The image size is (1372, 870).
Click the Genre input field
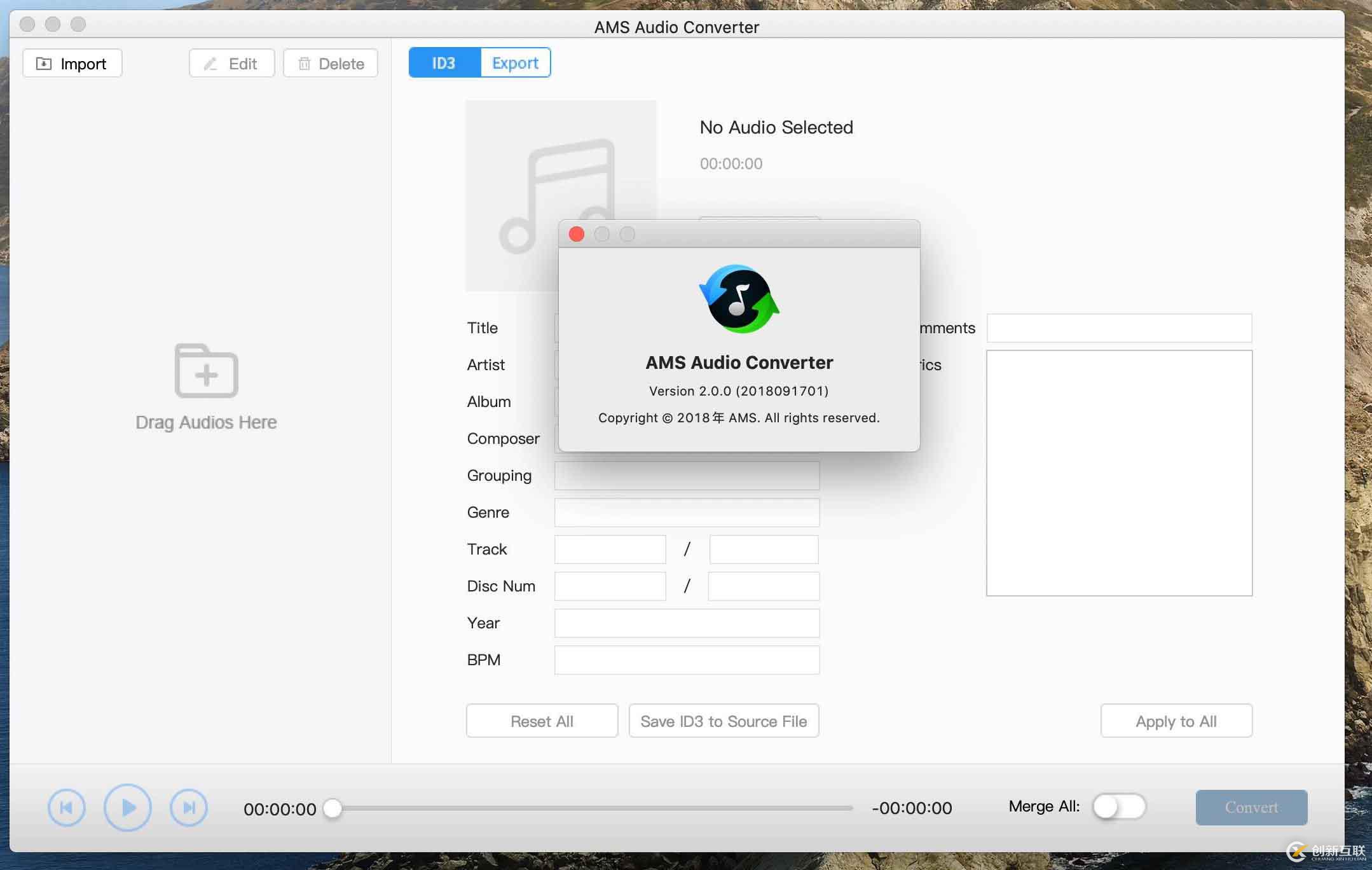[x=687, y=513]
